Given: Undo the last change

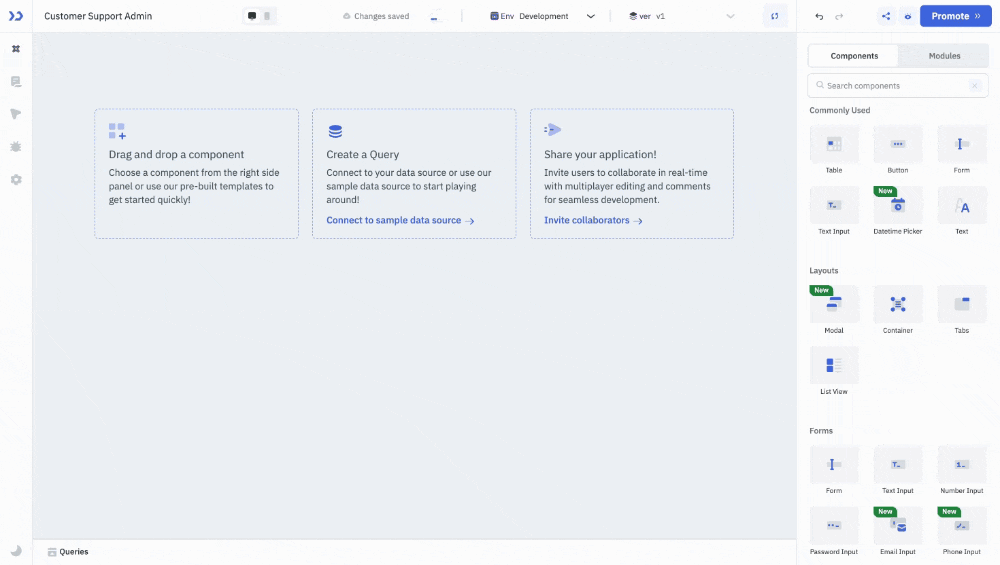Looking at the screenshot, I should 819,16.
